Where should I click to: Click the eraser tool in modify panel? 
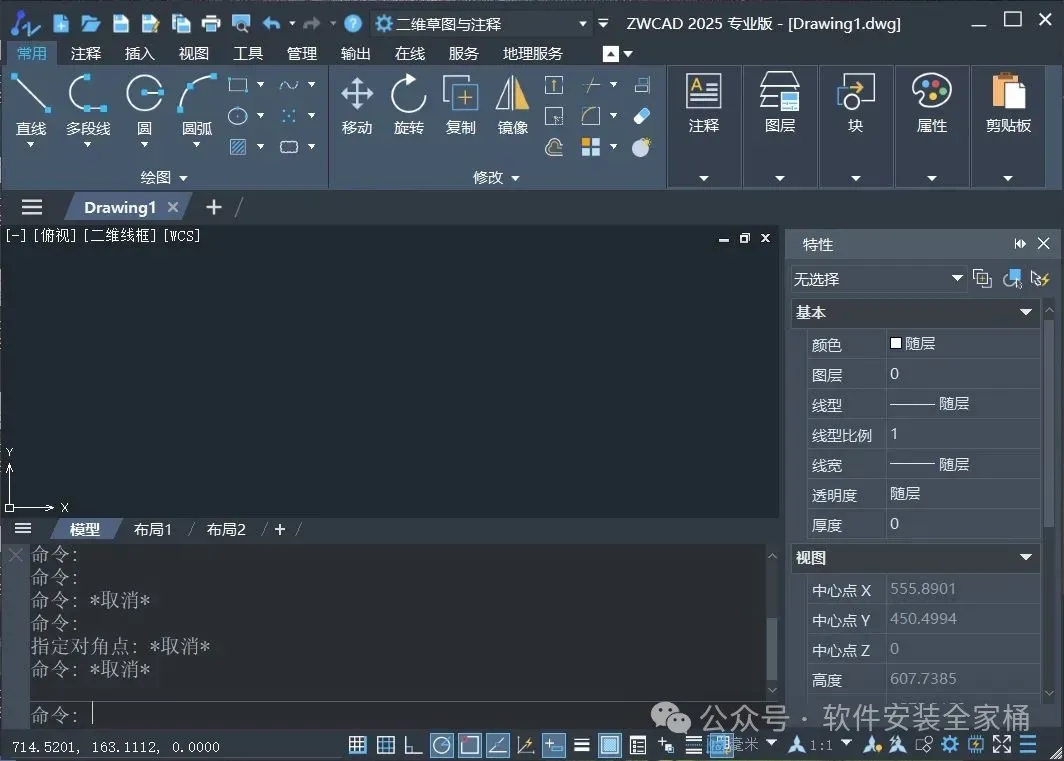coord(641,116)
